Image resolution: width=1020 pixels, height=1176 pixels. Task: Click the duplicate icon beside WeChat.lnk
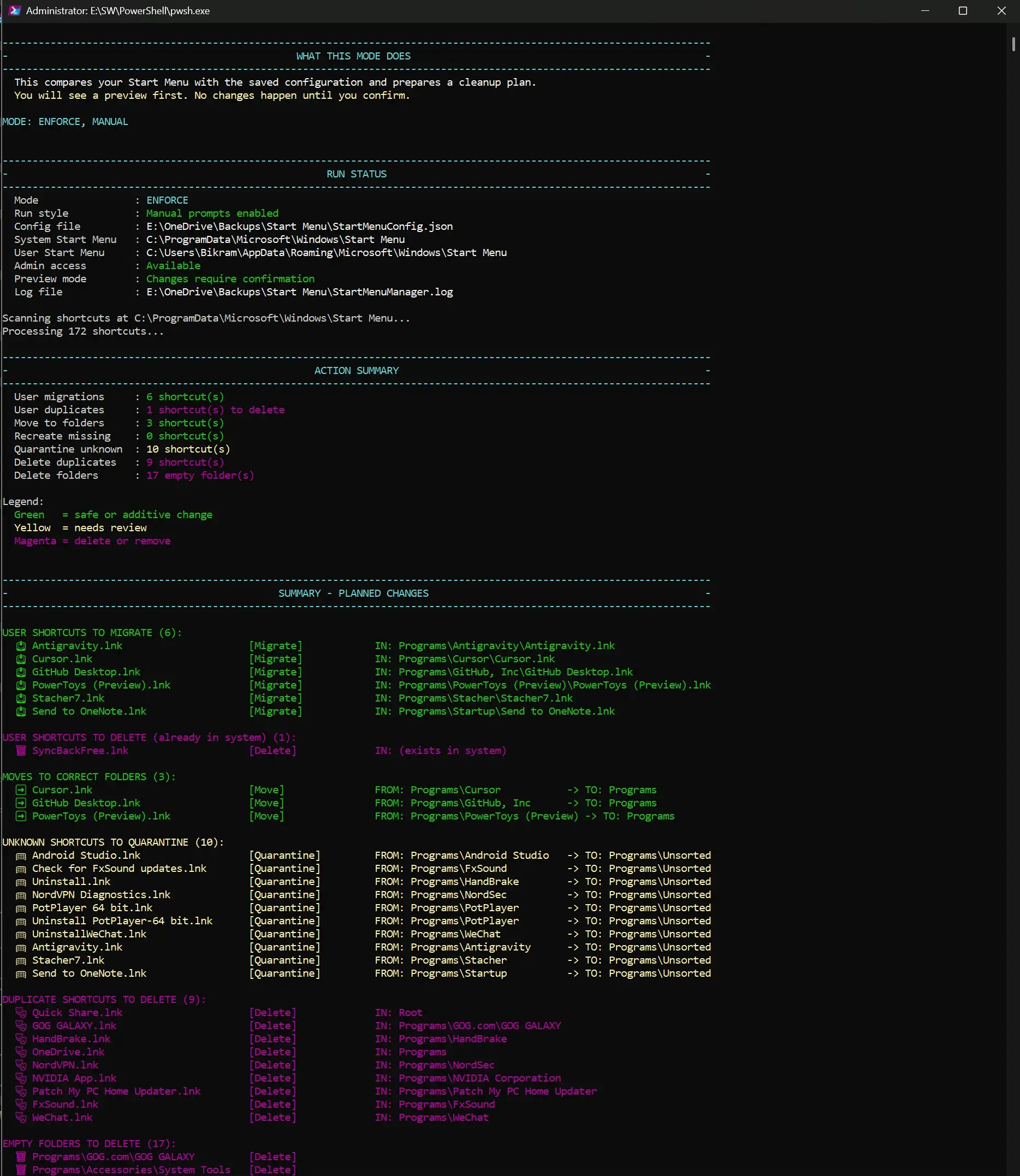pos(21,1118)
